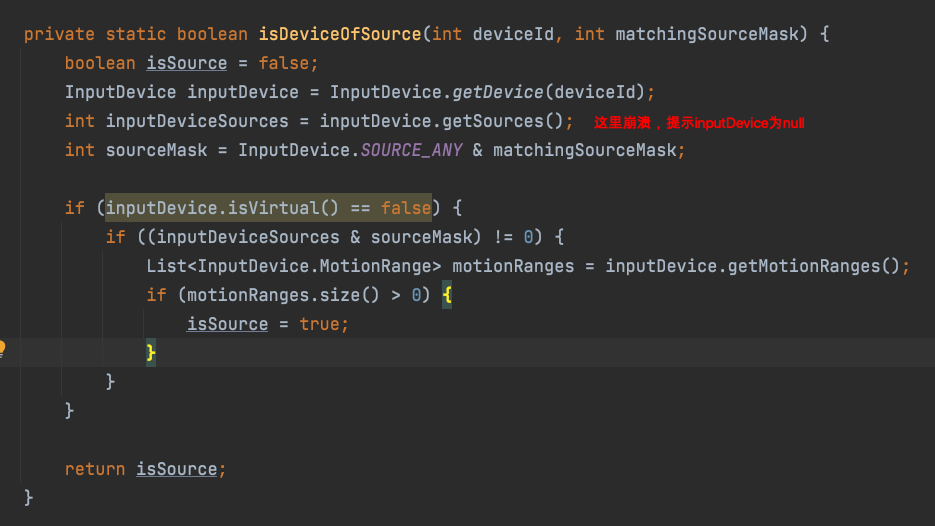Click the yellow lightbulb quick-fix icon
Image resolution: width=935 pixels, height=526 pixels.
click(x=3, y=349)
